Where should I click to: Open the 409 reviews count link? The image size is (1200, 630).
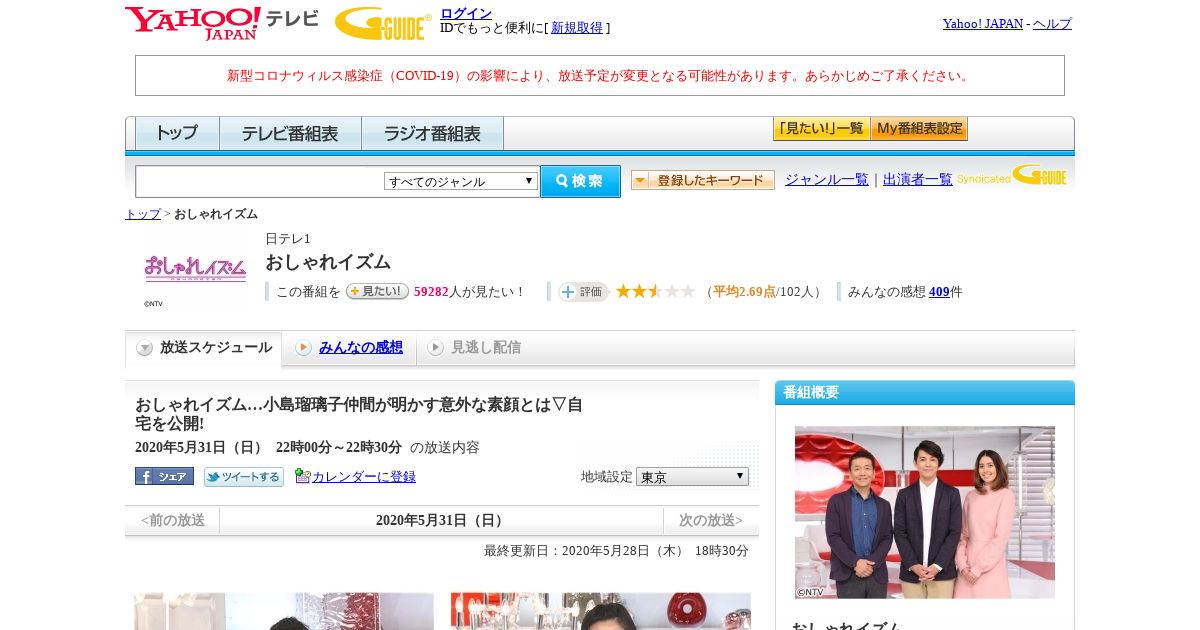(939, 292)
